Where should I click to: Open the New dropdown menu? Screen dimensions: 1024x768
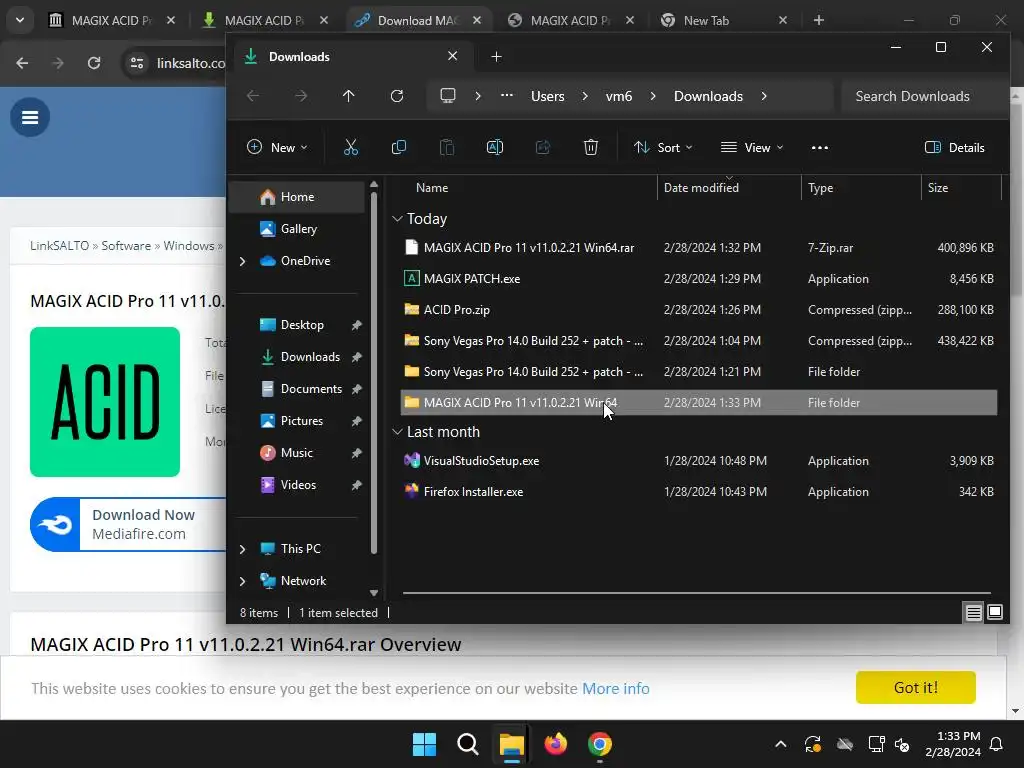(x=277, y=148)
